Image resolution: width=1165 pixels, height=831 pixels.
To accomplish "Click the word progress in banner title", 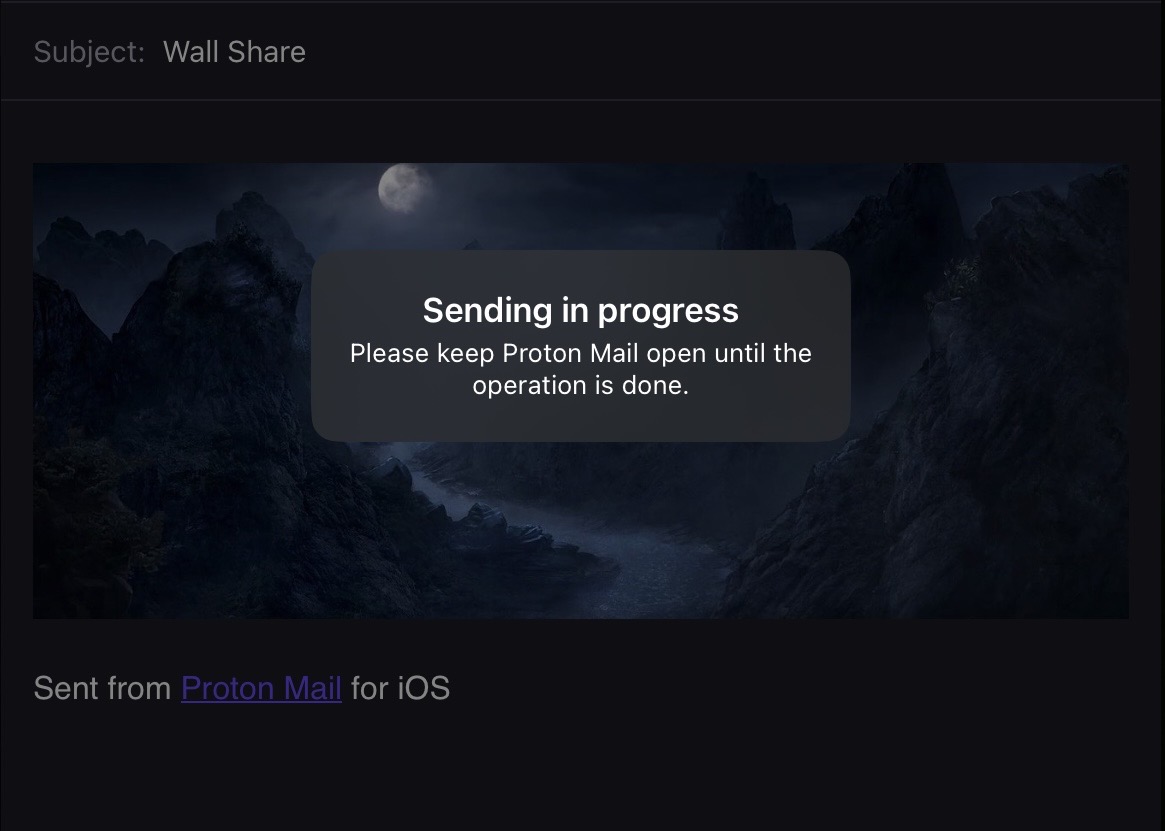I will (x=668, y=311).
